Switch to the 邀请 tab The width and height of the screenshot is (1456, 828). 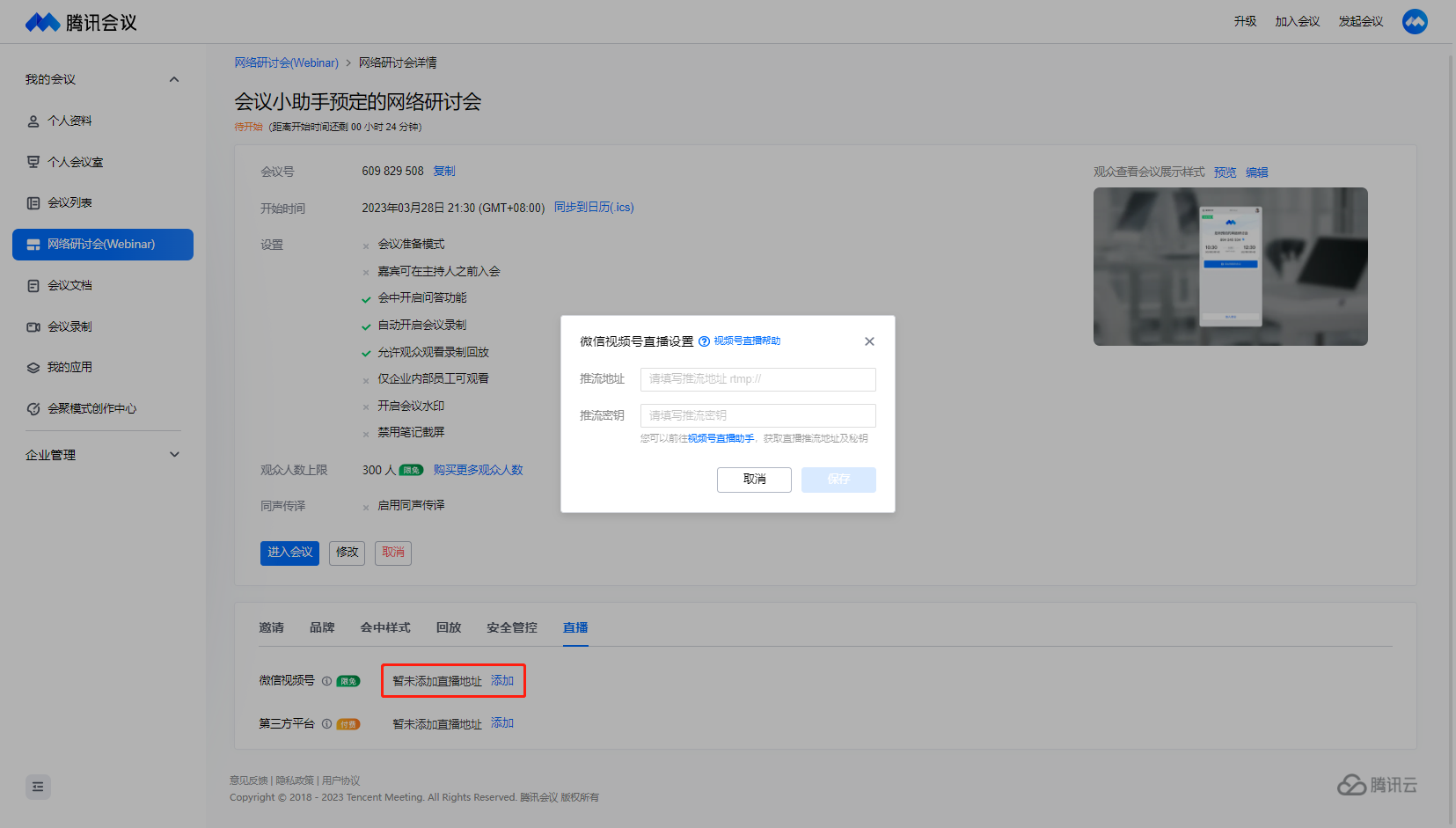(272, 627)
